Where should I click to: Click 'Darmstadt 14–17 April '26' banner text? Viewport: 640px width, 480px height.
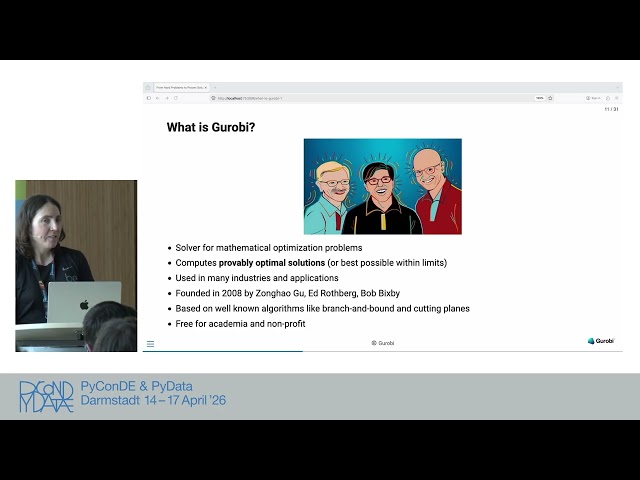pyautogui.click(x=153, y=400)
